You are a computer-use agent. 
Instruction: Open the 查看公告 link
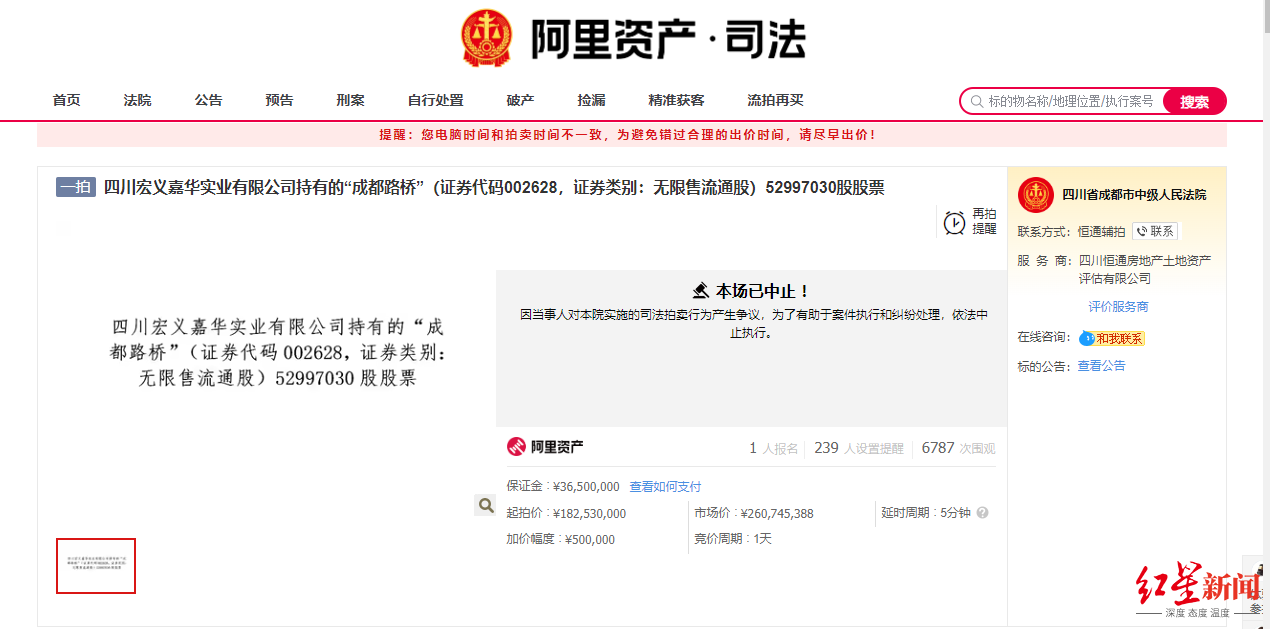[x=1101, y=366]
